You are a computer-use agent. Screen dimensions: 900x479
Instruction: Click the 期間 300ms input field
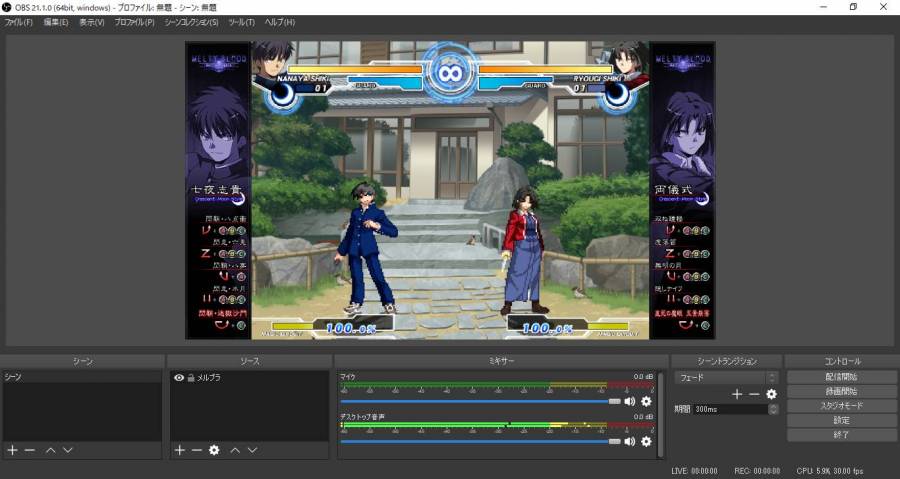731,409
